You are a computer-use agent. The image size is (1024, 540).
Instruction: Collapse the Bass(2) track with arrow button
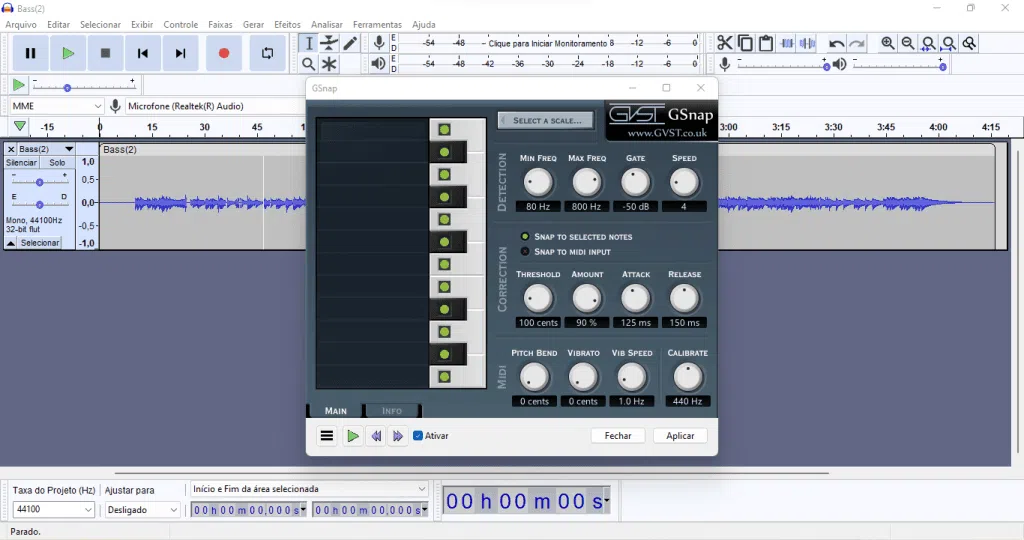(x=10, y=243)
